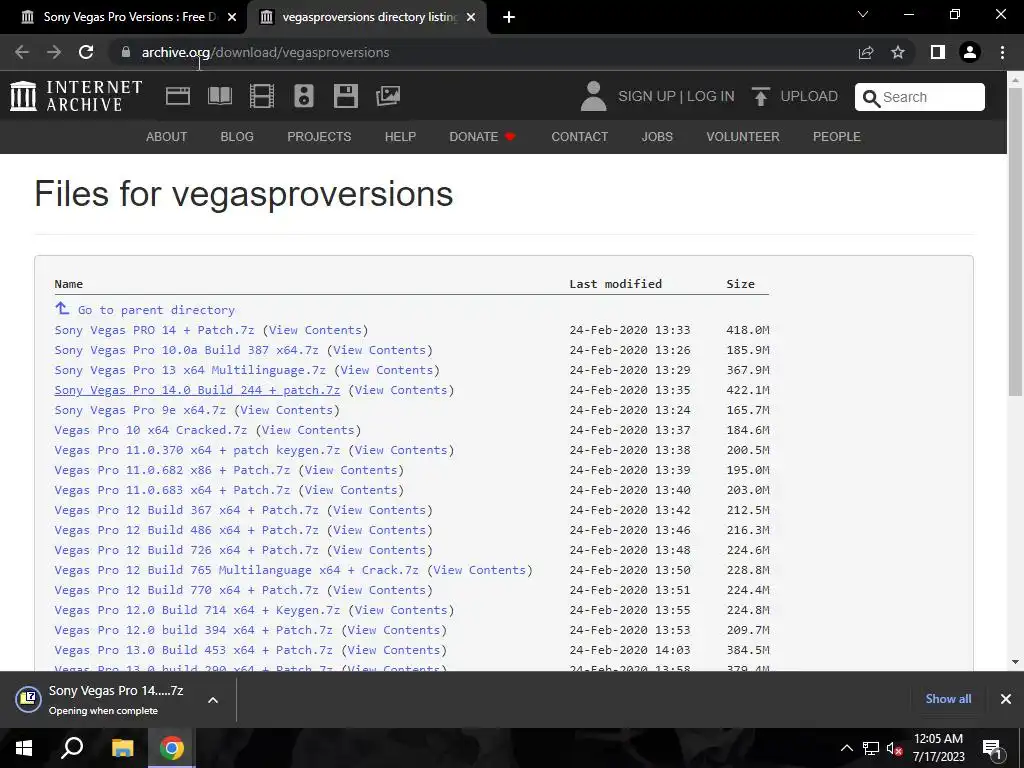Screen dimensions: 1024x768
Task: Open Chrome profile avatar
Action: click(970, 52)
